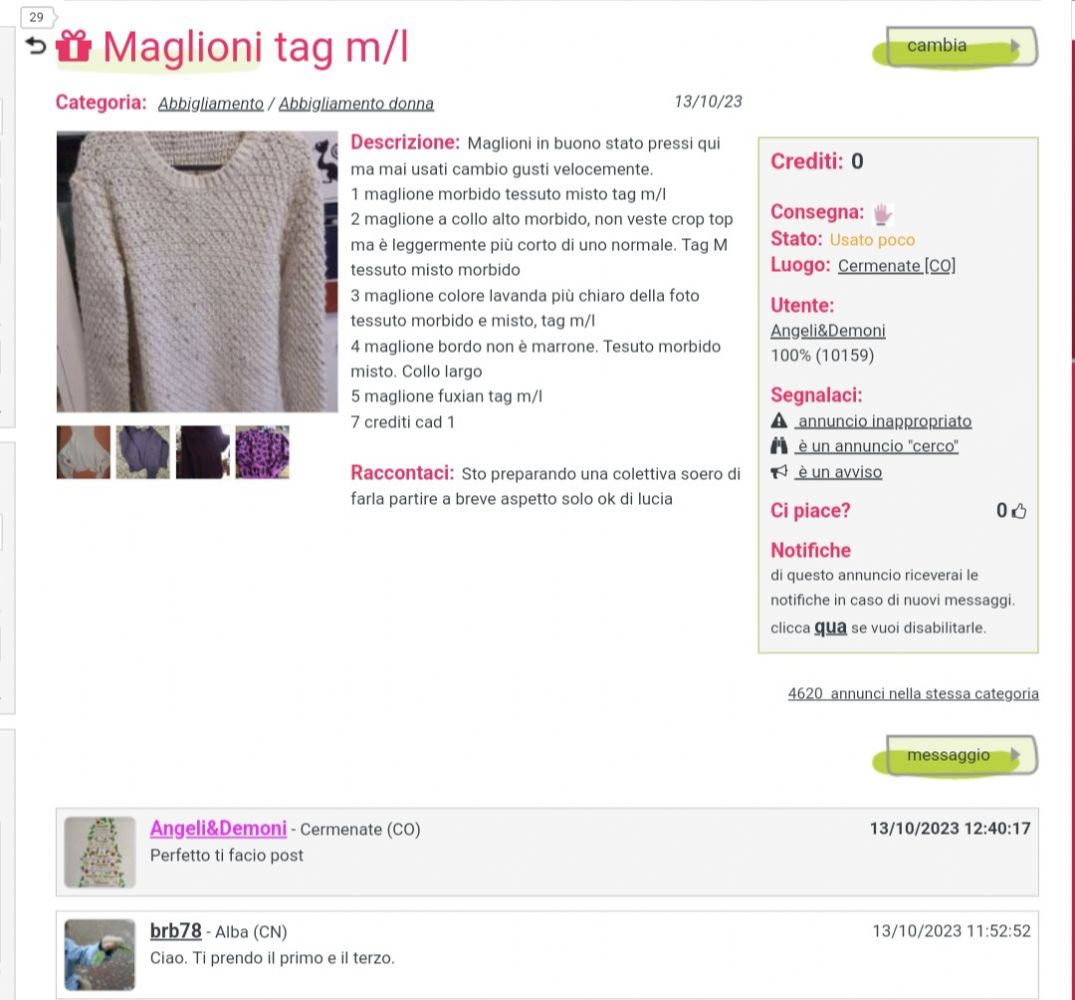Open the Abbigliamento category link
Screen dimensions: 1075x1000
pos(210,103)
